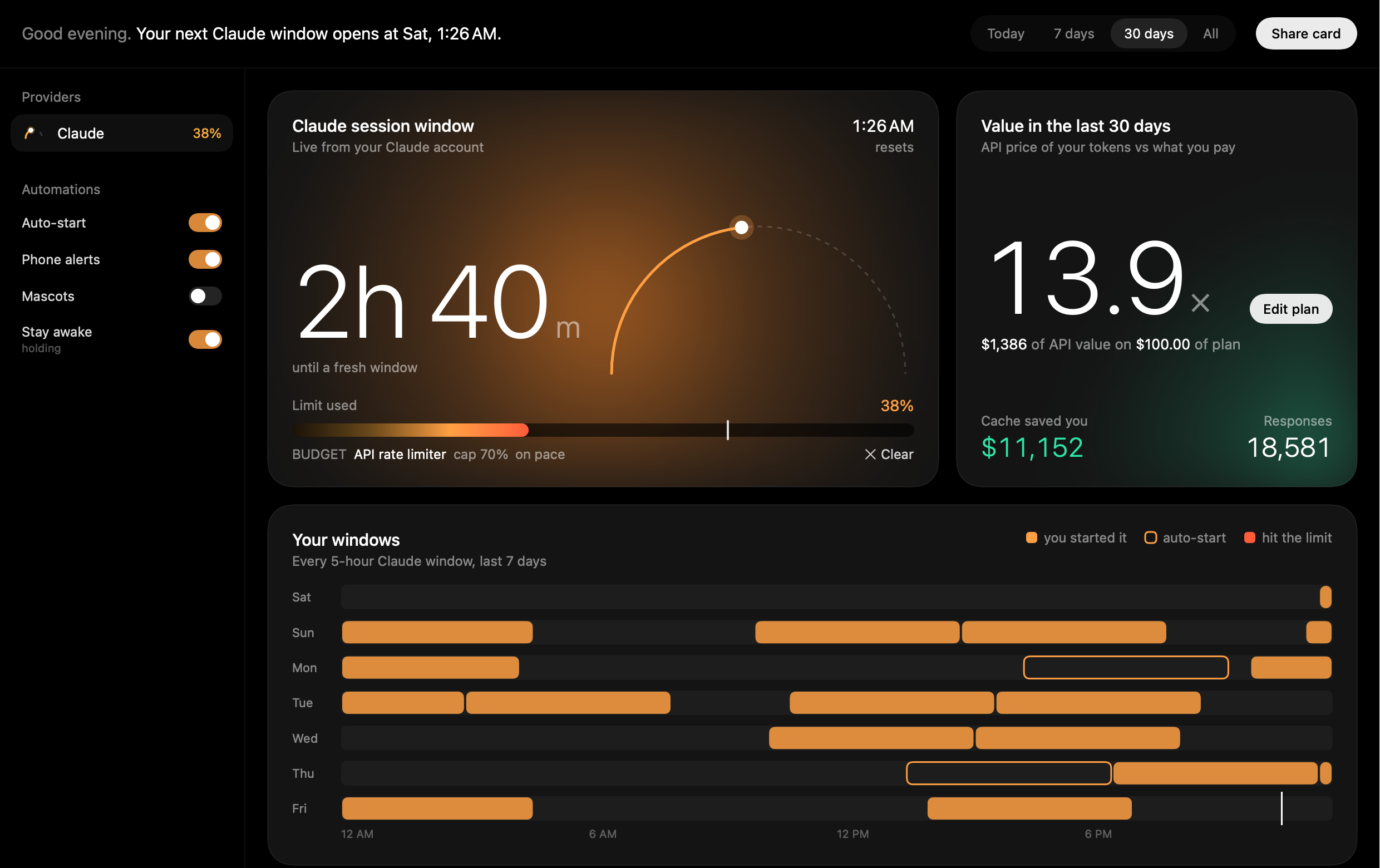Screen dimensions: 1380x868
Task: Toggle the Auto-start automation switch
Action: pyautogui.click(x=205, y=223)
